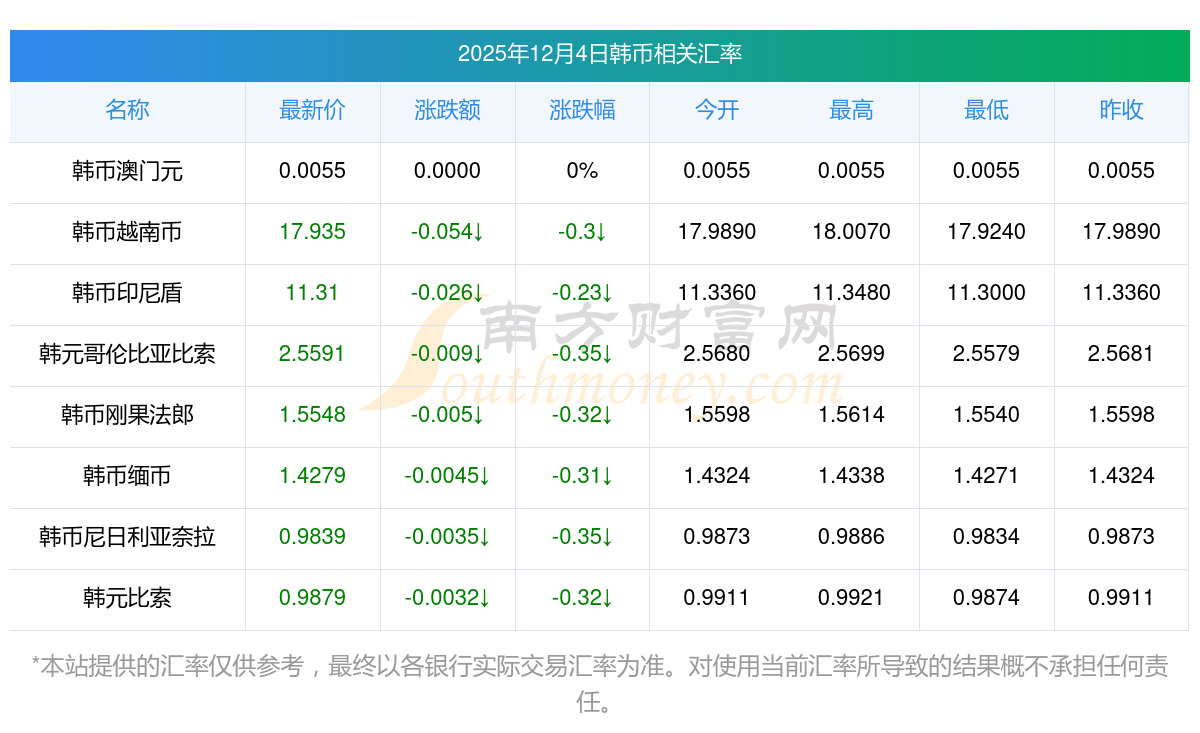The image size is (1200, 733).
Task: Click the 最高 column header
Action: [x=851, y=110]
